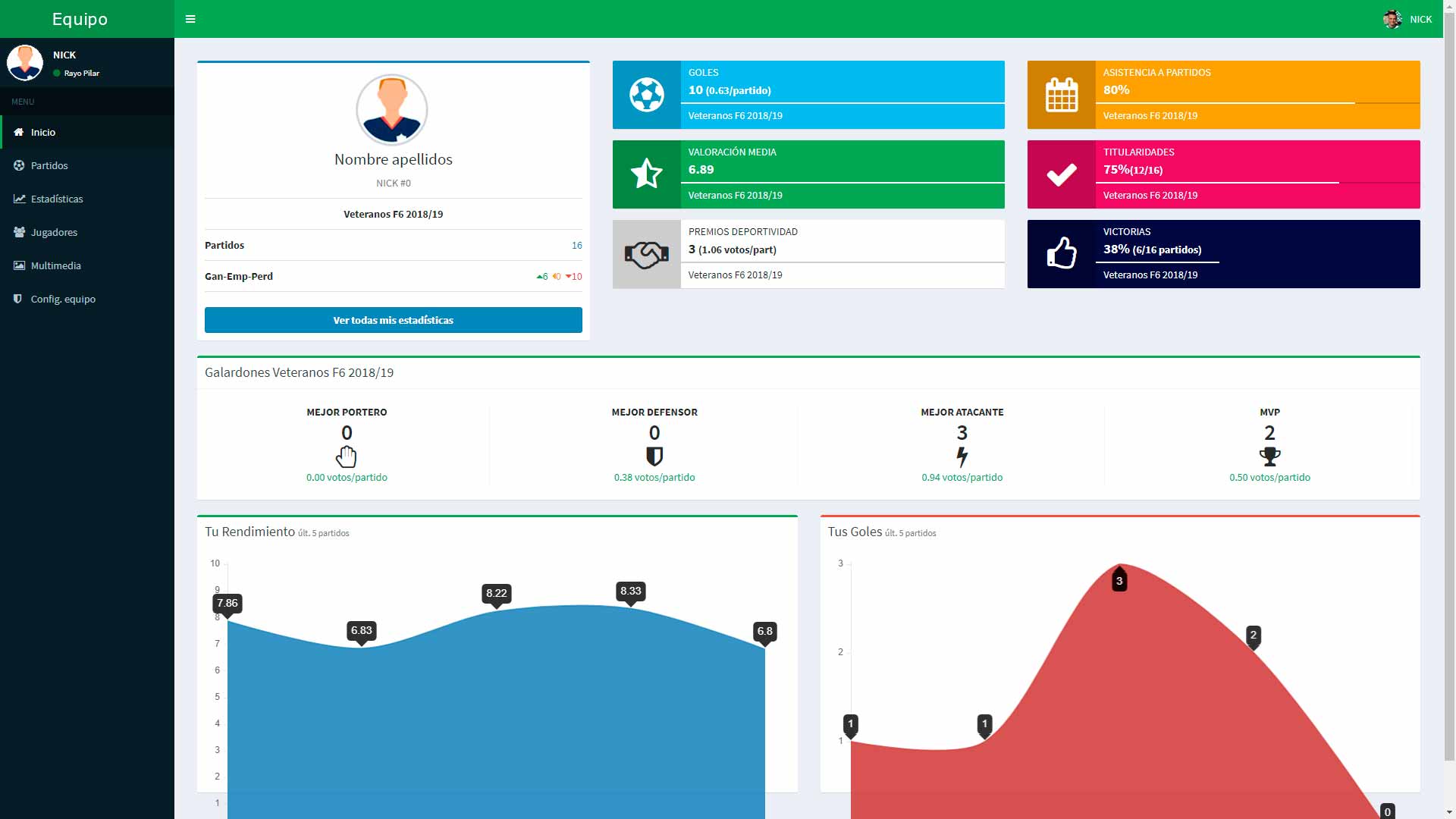This screenshot has height=819, width=1456.
Task: Click the calendar Asistencia a Partidos icon
Action: click(1061, 95)
